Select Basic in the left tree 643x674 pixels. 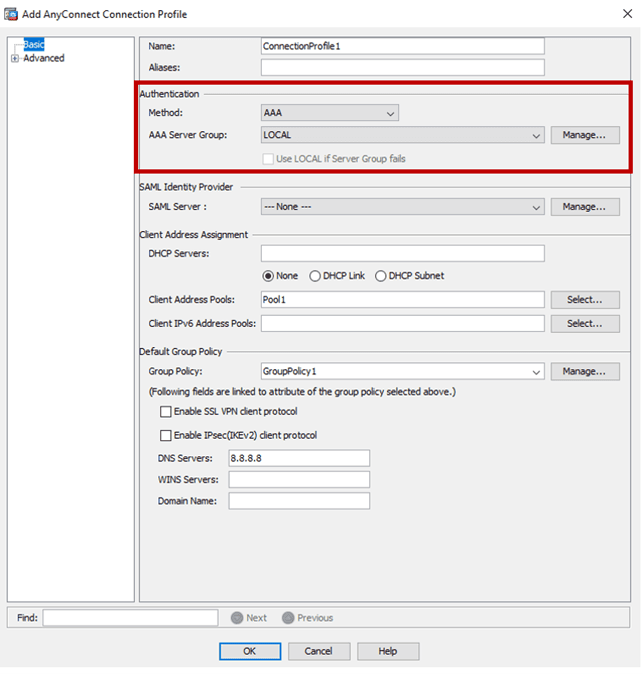click(34, 45)
